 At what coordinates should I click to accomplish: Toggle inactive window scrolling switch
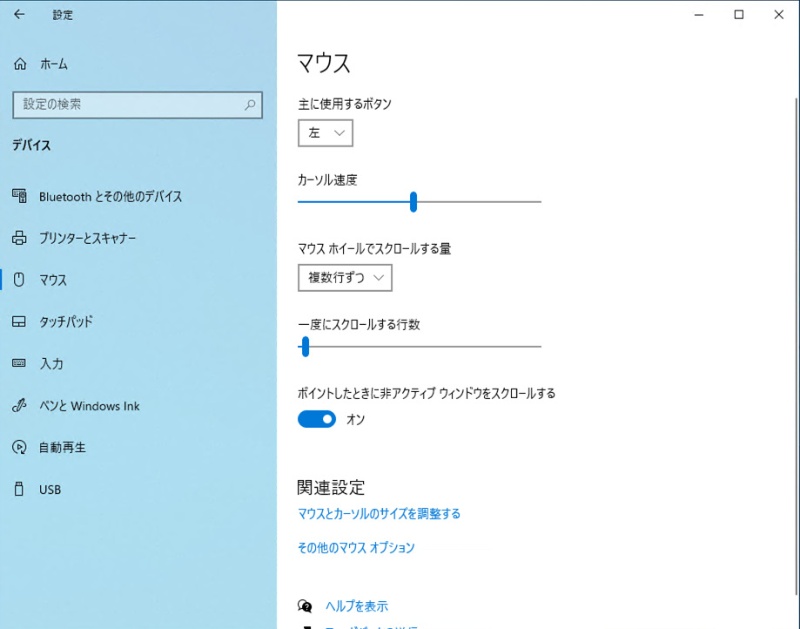pos(316,420)
